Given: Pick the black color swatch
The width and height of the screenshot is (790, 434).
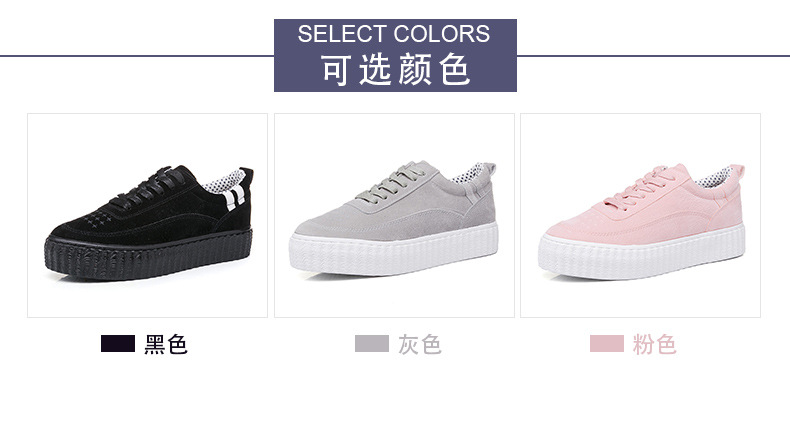Looking at the screenshot, I should (118, 343).
